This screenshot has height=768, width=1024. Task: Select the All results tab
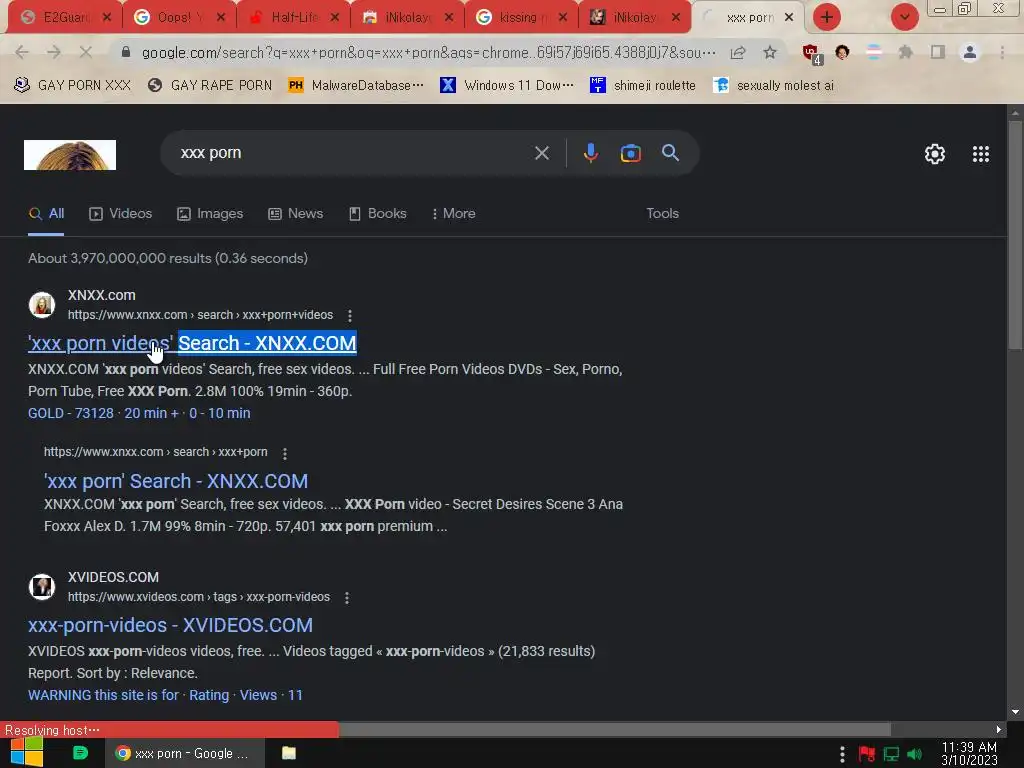click(46, 214)
